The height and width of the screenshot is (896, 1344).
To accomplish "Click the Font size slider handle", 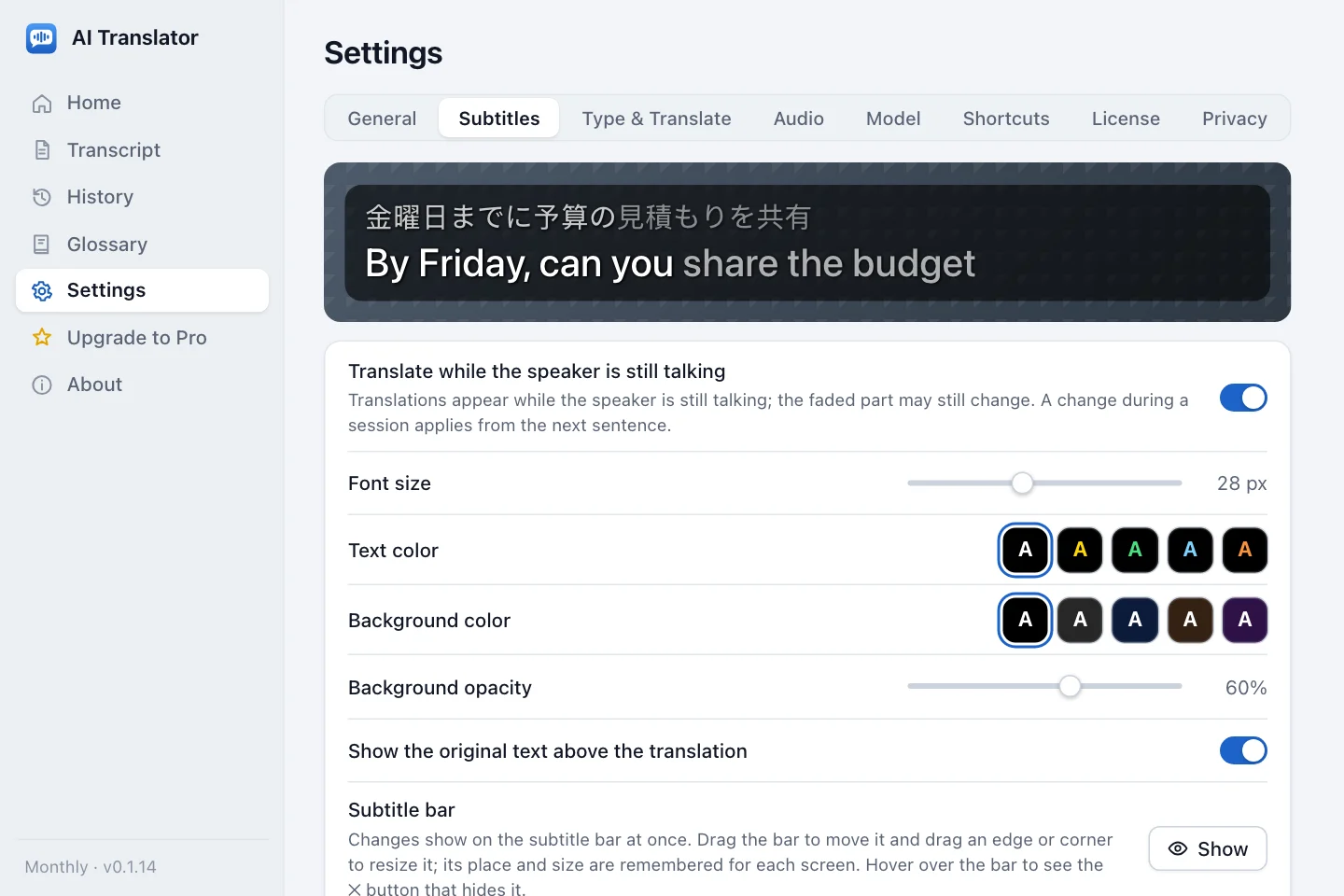I will [1023, 483].
